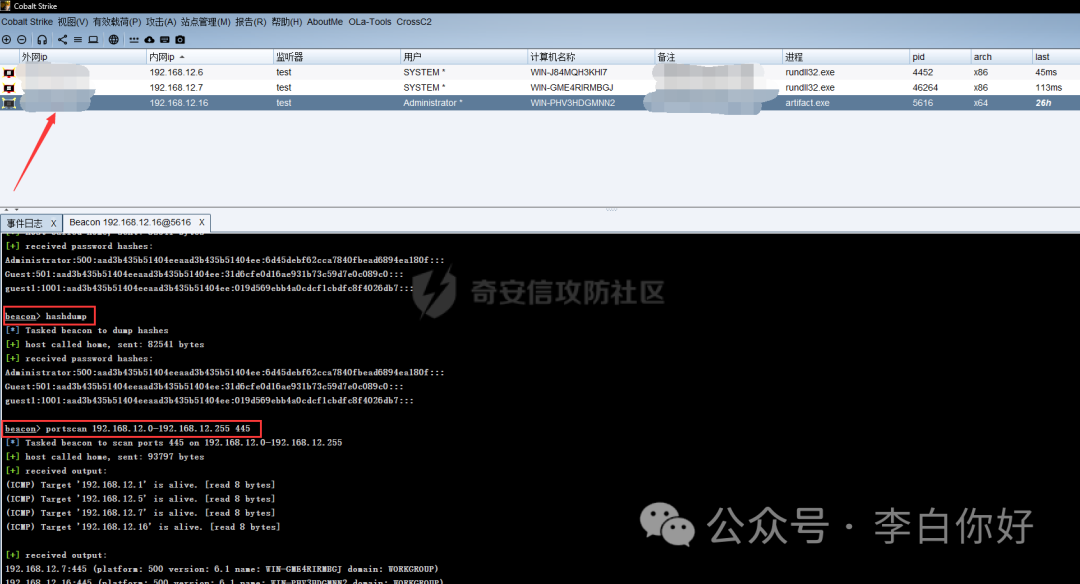Click beacon icon for 192.168.12.7 row
The image size is (1080, 584).
(9, 87)
